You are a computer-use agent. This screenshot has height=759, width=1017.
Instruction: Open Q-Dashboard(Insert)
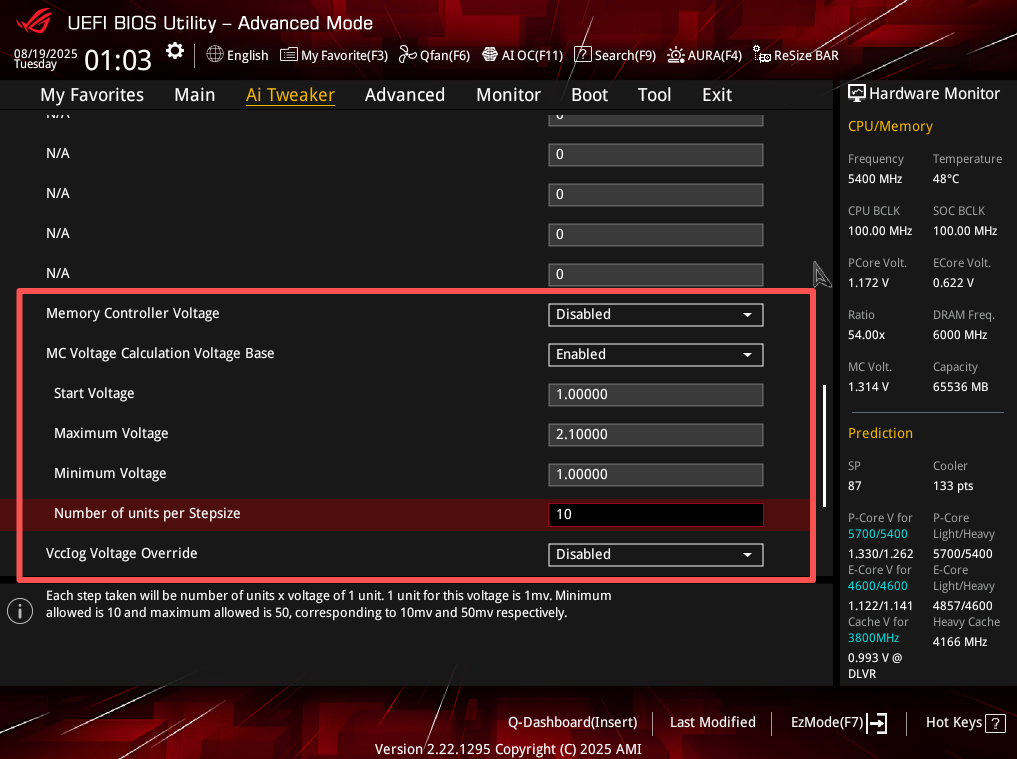[573, 722]
